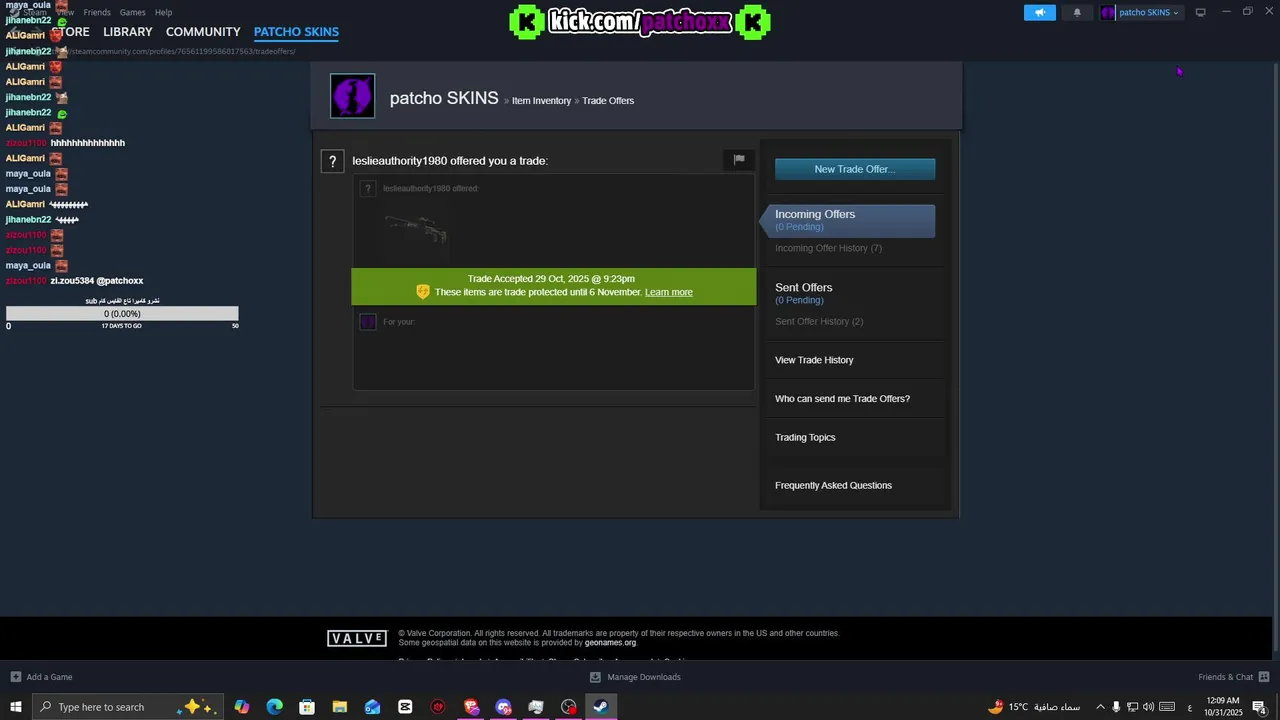Image resolution: width=1280 pixels, height=720 pixels.
Task: Open Frequently Asked Questions
Action: [833, 486]
